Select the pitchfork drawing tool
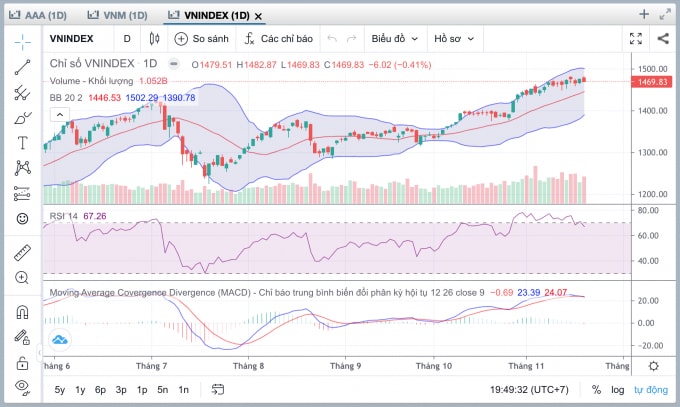 pos(23,92)
